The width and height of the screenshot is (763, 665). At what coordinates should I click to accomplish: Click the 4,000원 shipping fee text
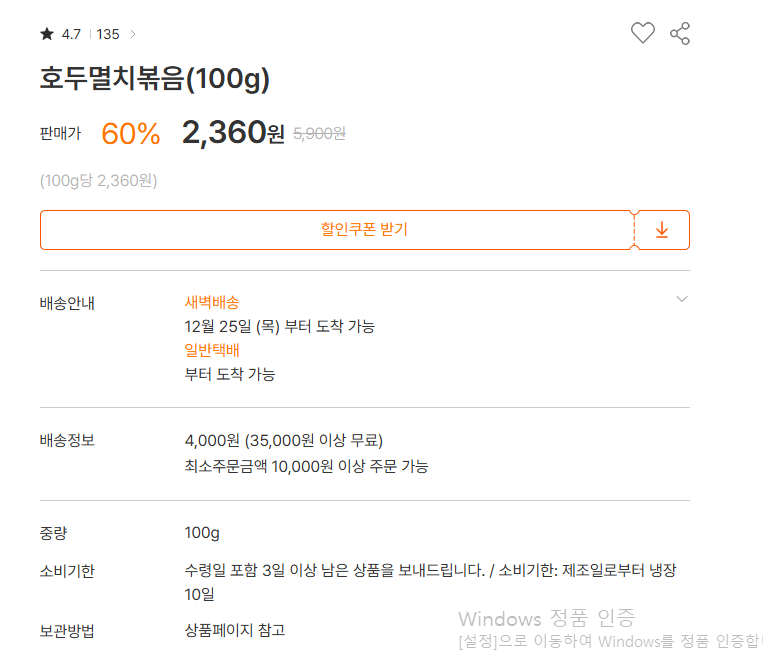coord(284,440)
